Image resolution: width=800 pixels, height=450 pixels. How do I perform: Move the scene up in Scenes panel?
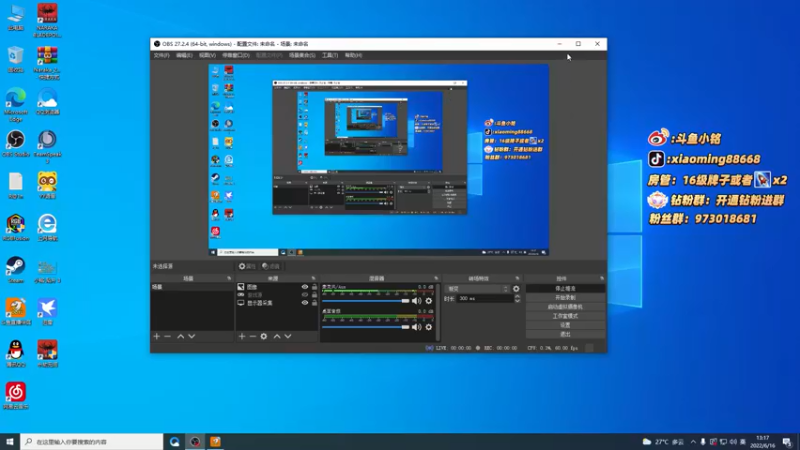[181, 336]
